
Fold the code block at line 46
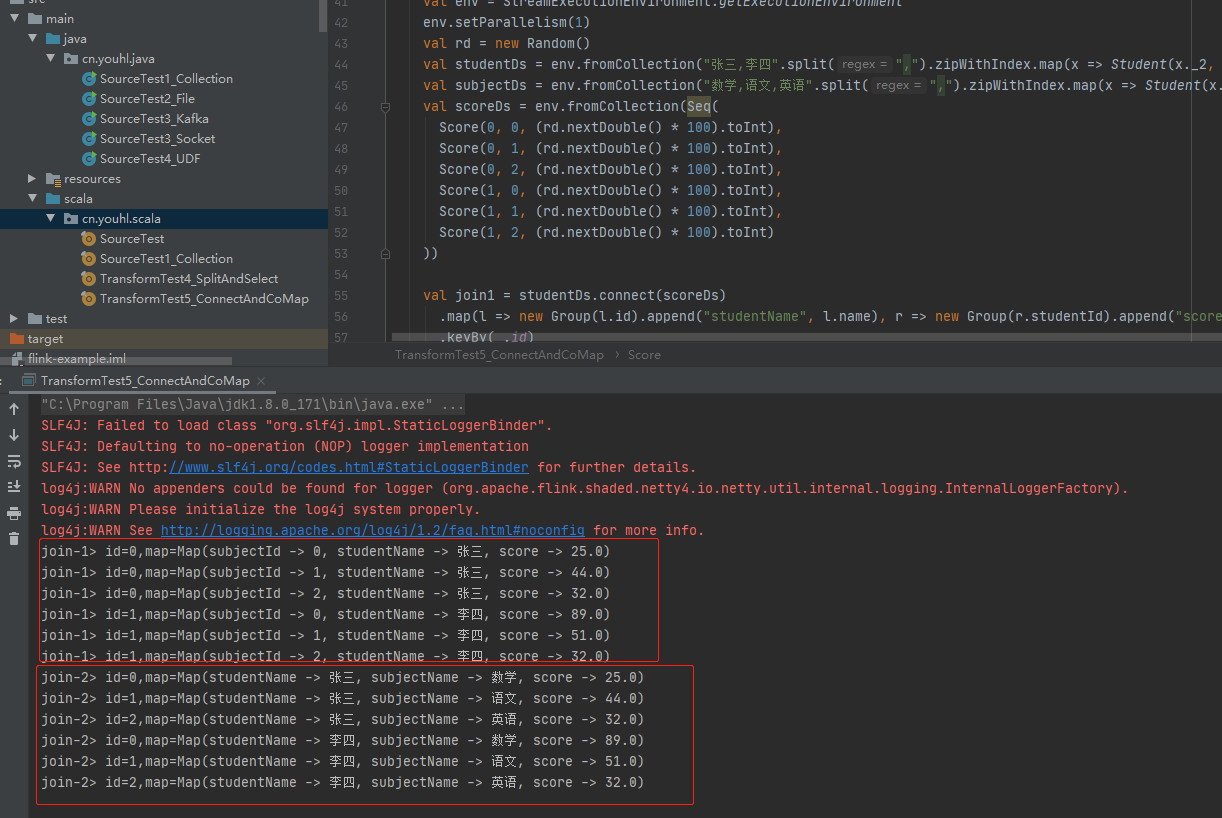click(385, 106)
